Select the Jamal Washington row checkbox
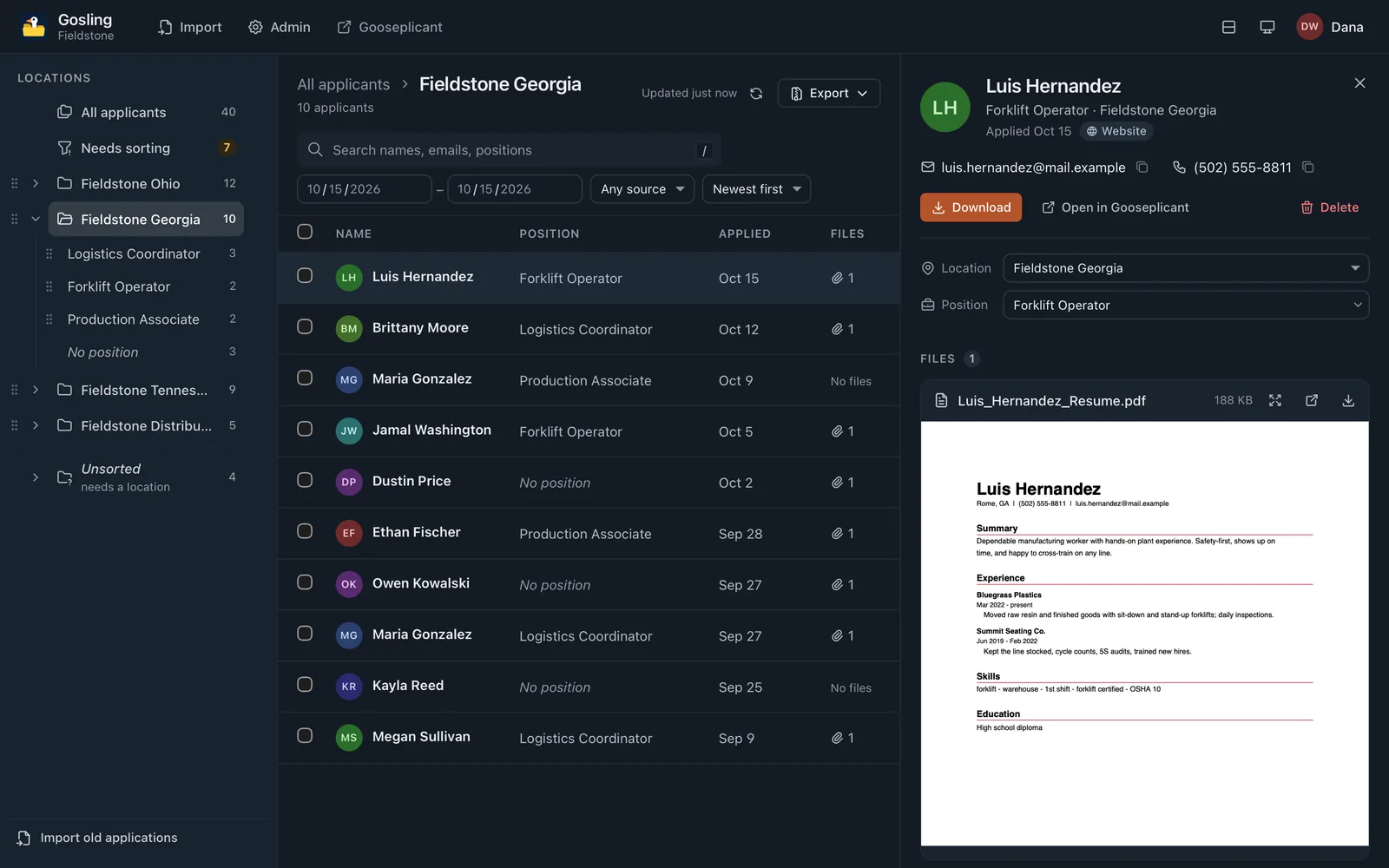Screen dimensions: 1389x868 (305, 429)
